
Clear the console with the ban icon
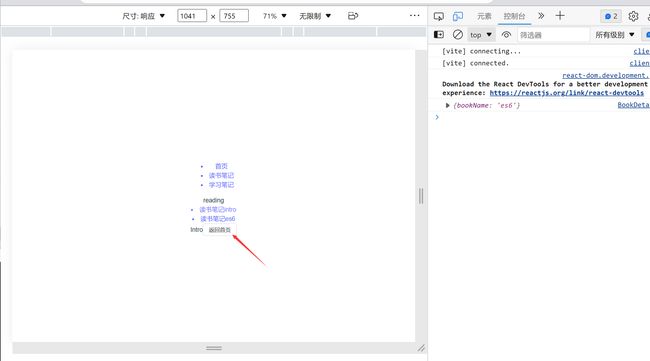(458, 35)
